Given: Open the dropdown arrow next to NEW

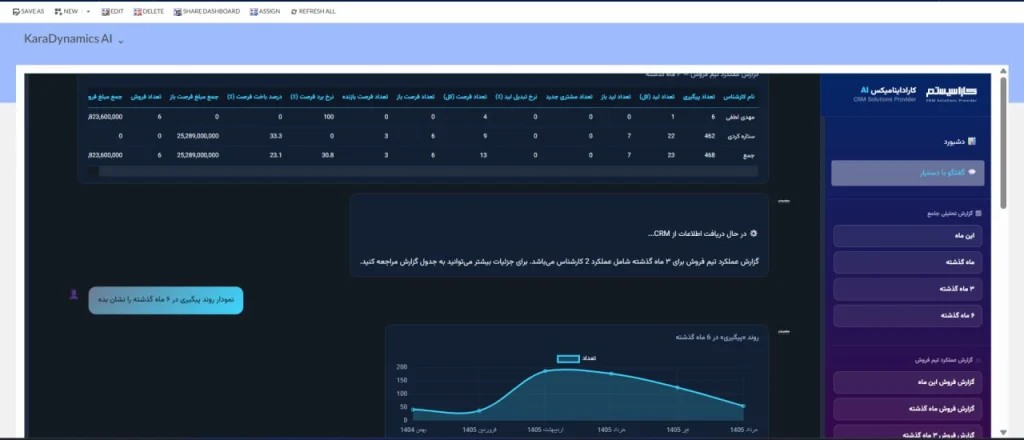Looking at the screenshot, I should coord(88,12).
